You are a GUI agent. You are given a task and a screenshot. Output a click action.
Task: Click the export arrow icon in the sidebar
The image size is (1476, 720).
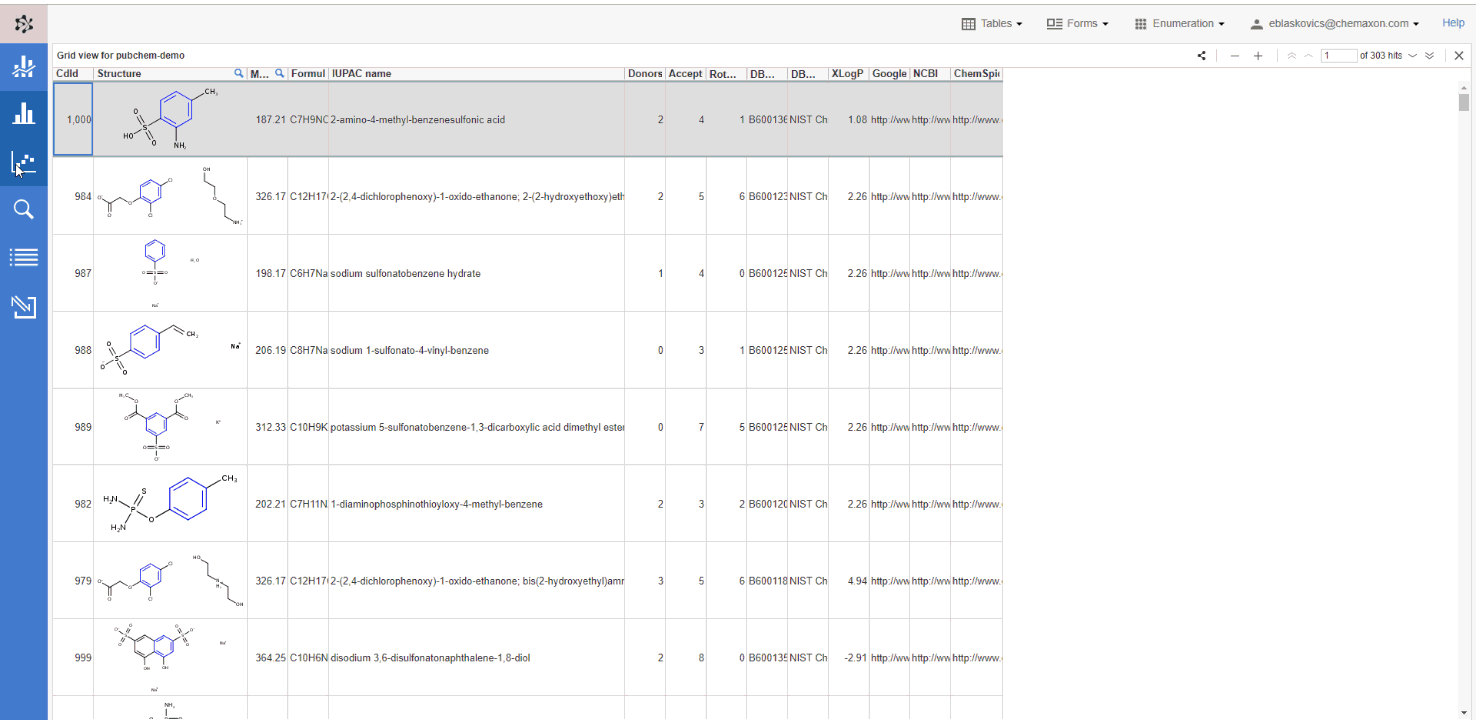point(24,307)
